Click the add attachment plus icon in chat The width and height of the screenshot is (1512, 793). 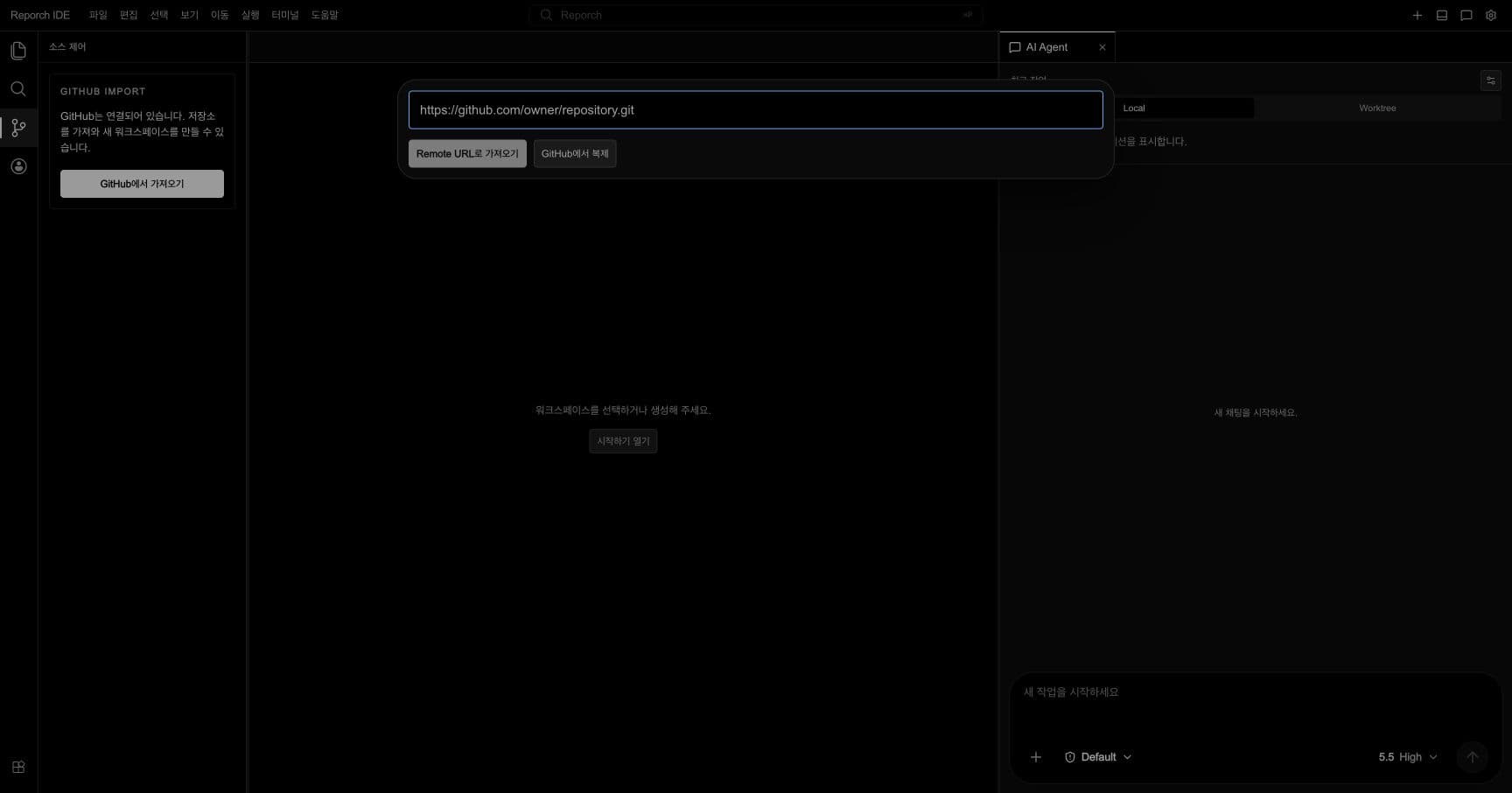tap(1036, 757)
